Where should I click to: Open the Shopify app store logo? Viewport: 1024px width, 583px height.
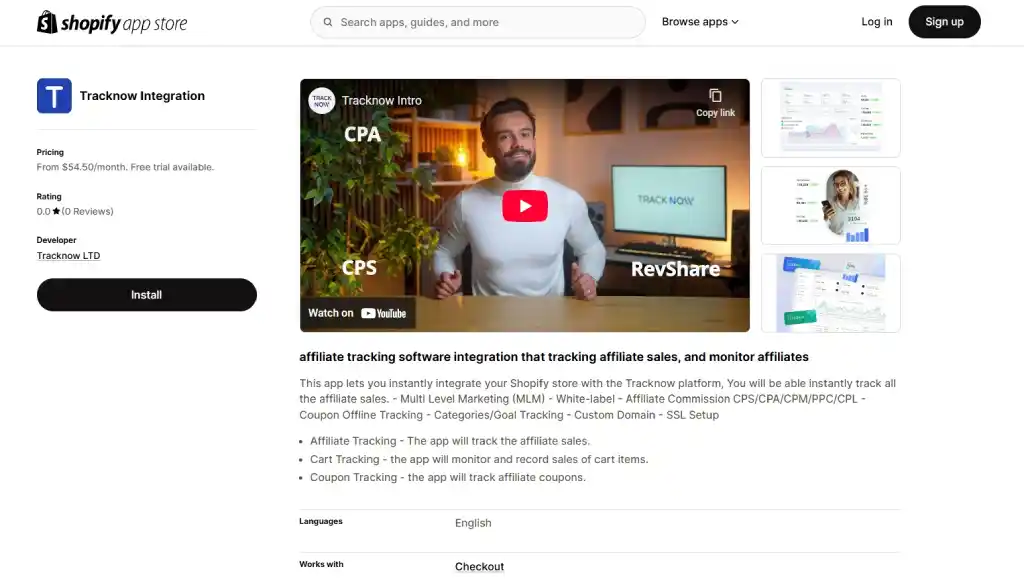pyautogui.click(x=112, y=22)
